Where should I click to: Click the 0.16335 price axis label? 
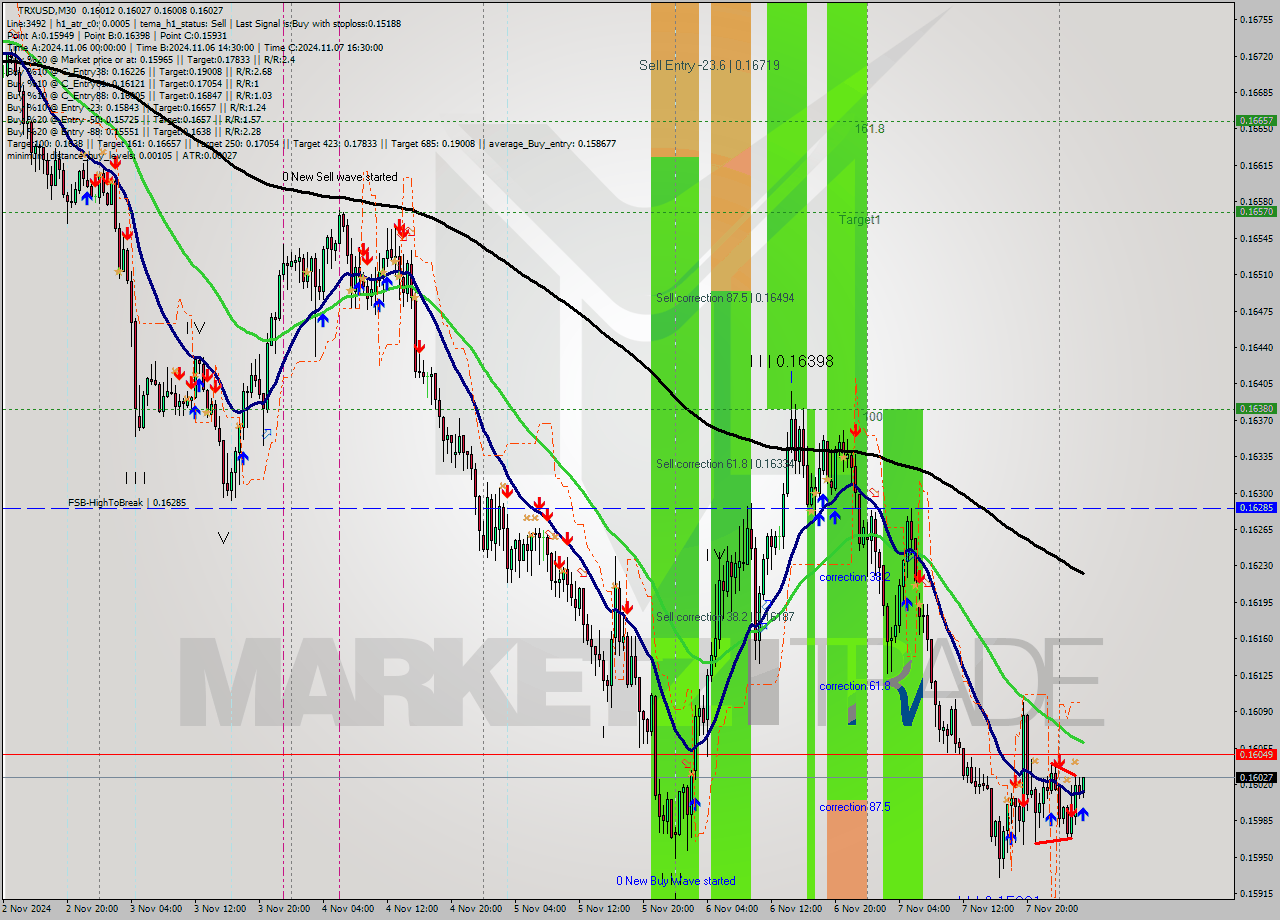1256,456
